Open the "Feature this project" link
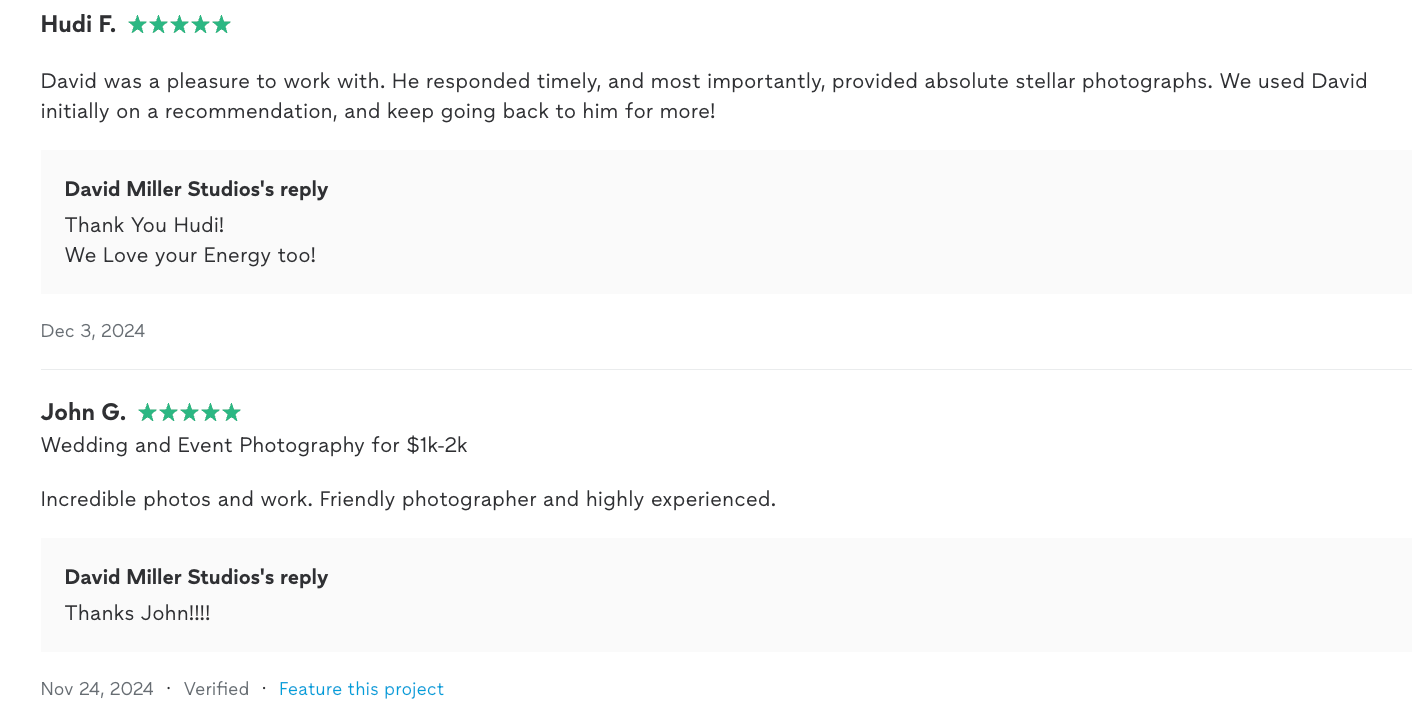This screenshot has width=1422, height=706. click(361, 689)
